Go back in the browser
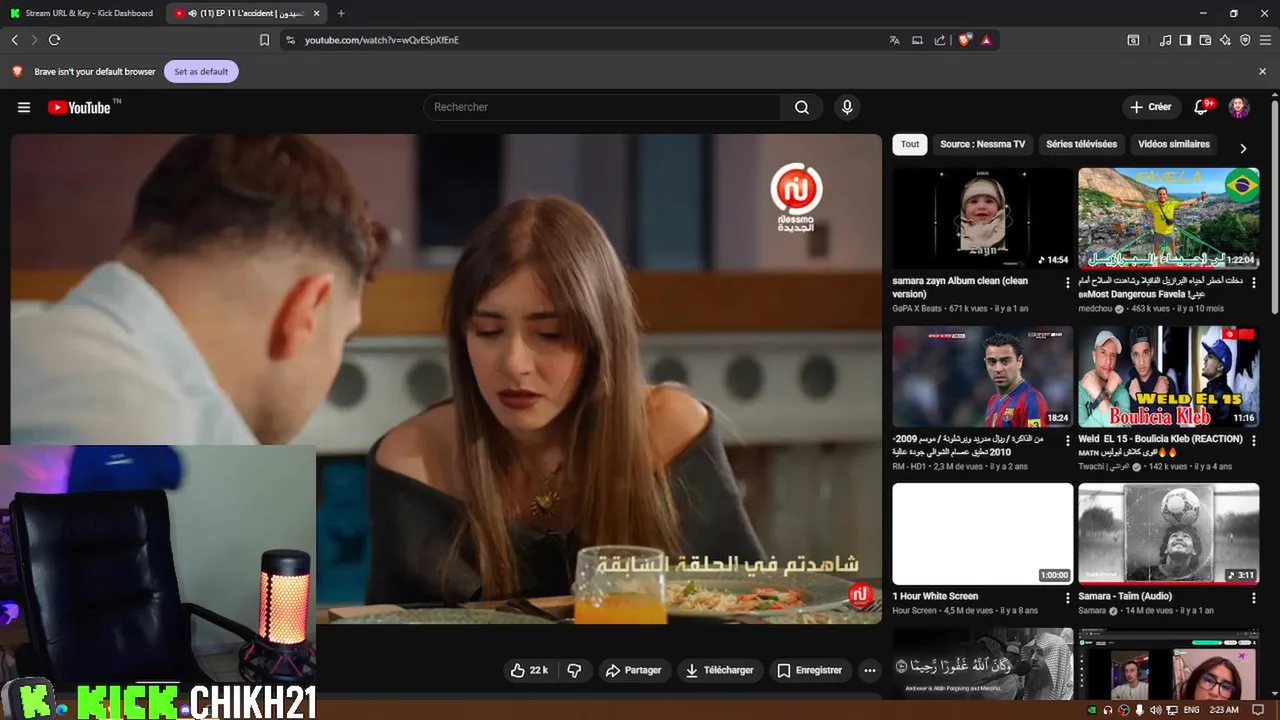This screenshot has height=720, width=1280. click(x=15, y=40)
